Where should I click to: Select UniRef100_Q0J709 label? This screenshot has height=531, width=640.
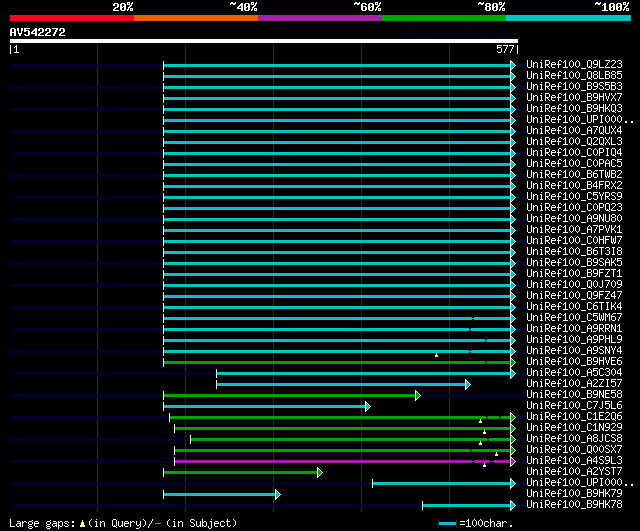point(574,285)
